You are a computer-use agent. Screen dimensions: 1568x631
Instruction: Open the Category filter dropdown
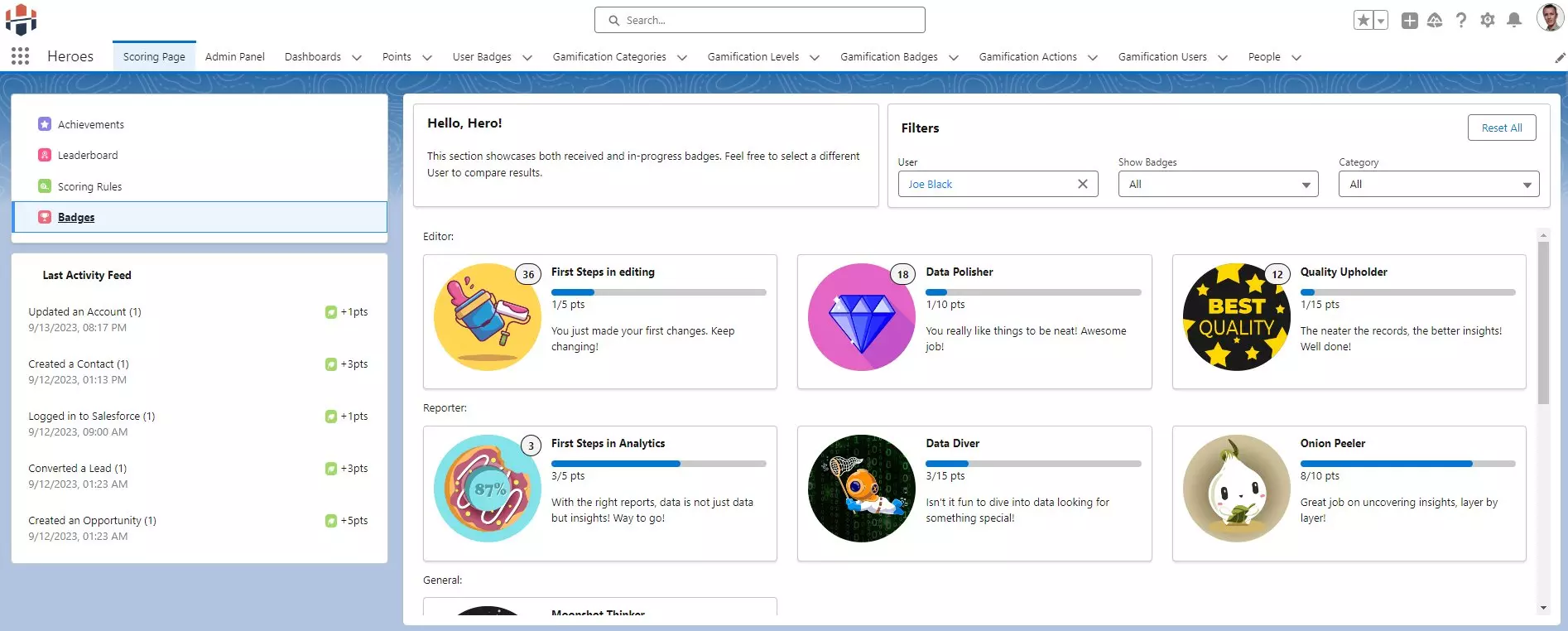[x=1439, y=184]
